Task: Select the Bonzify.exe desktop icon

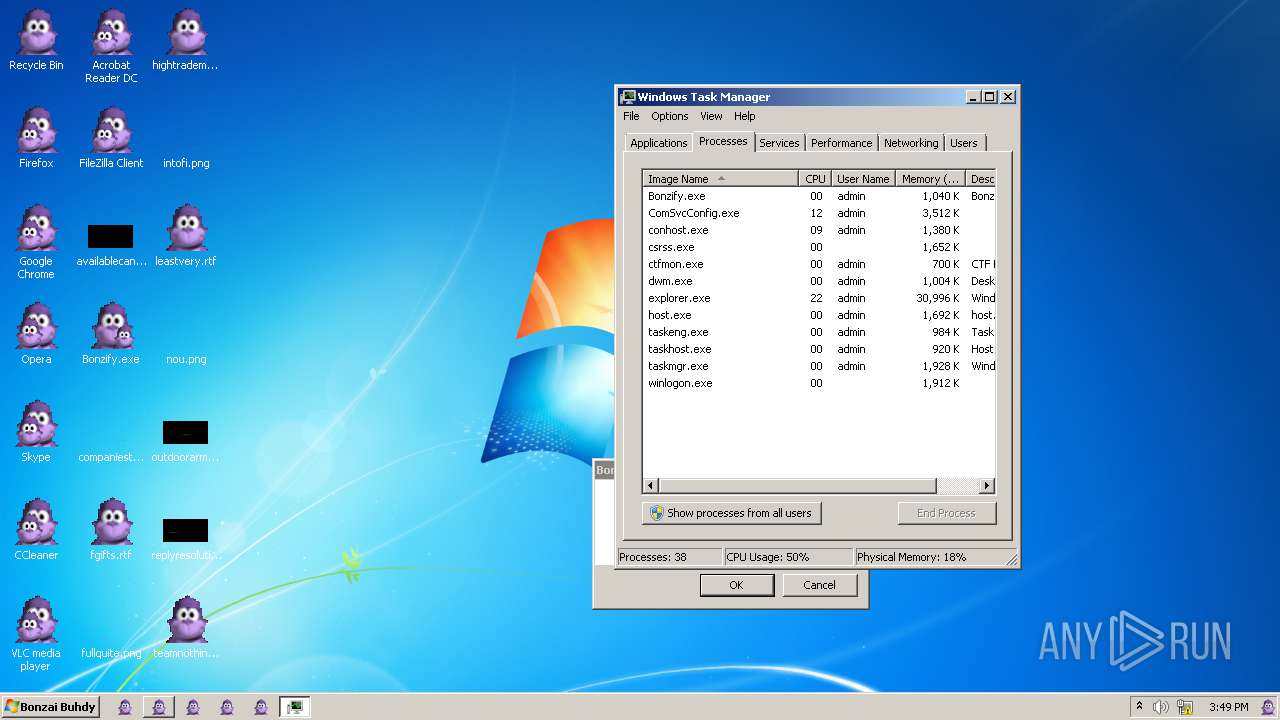Action: (111, 335)
